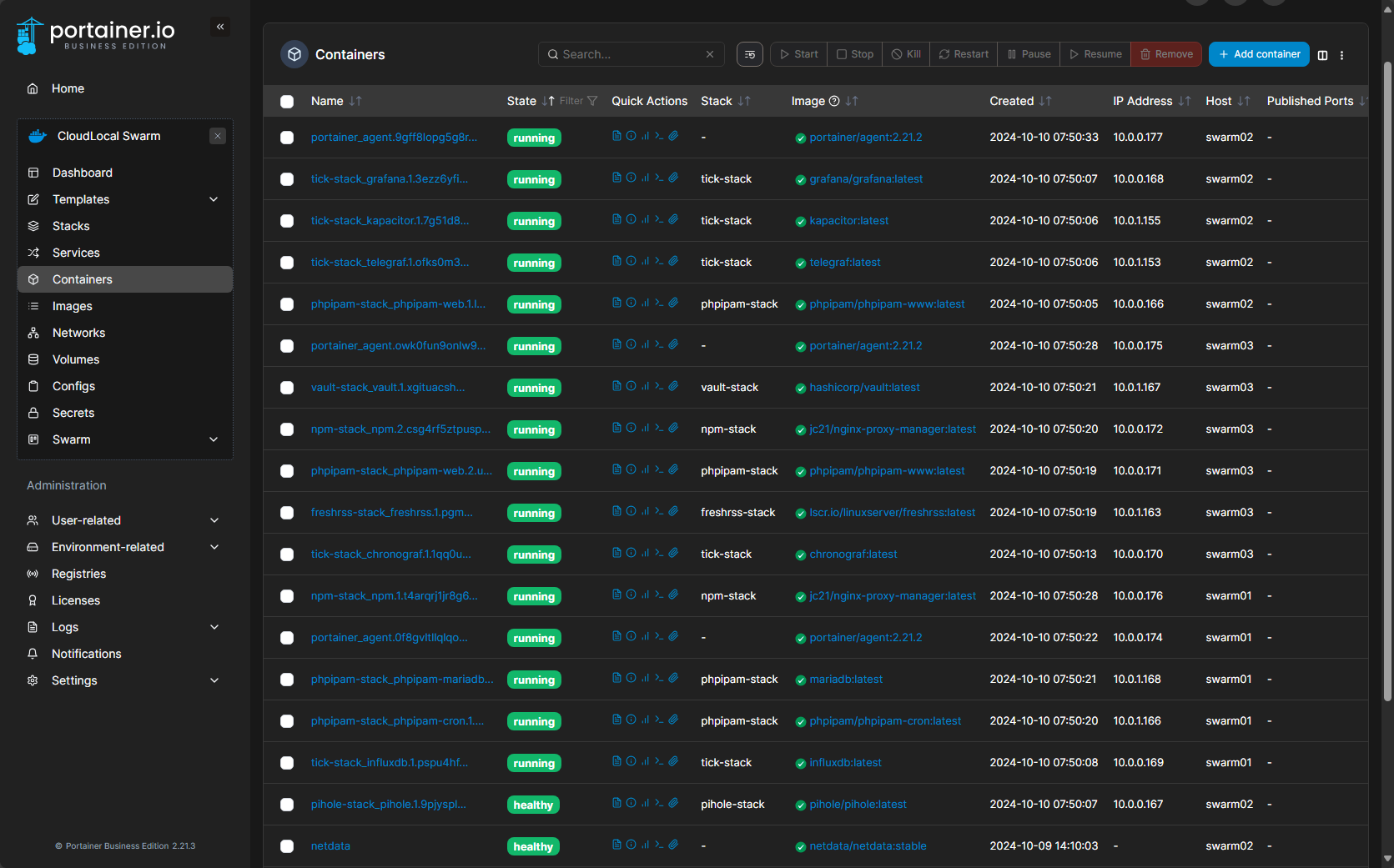
Task: Focus the containers Search field
Action: pyautogui.click(x=630, y=54)
